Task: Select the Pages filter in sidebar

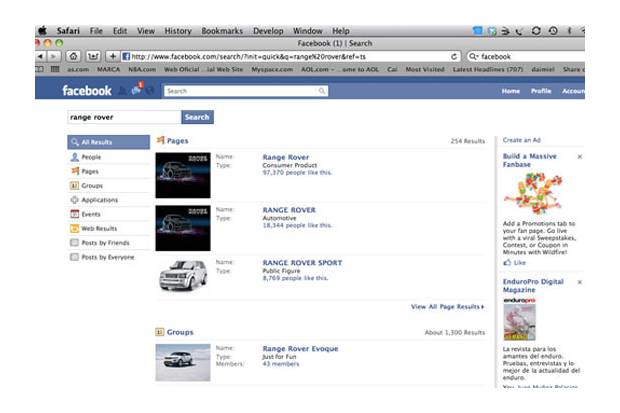Action: coord(109,171)
